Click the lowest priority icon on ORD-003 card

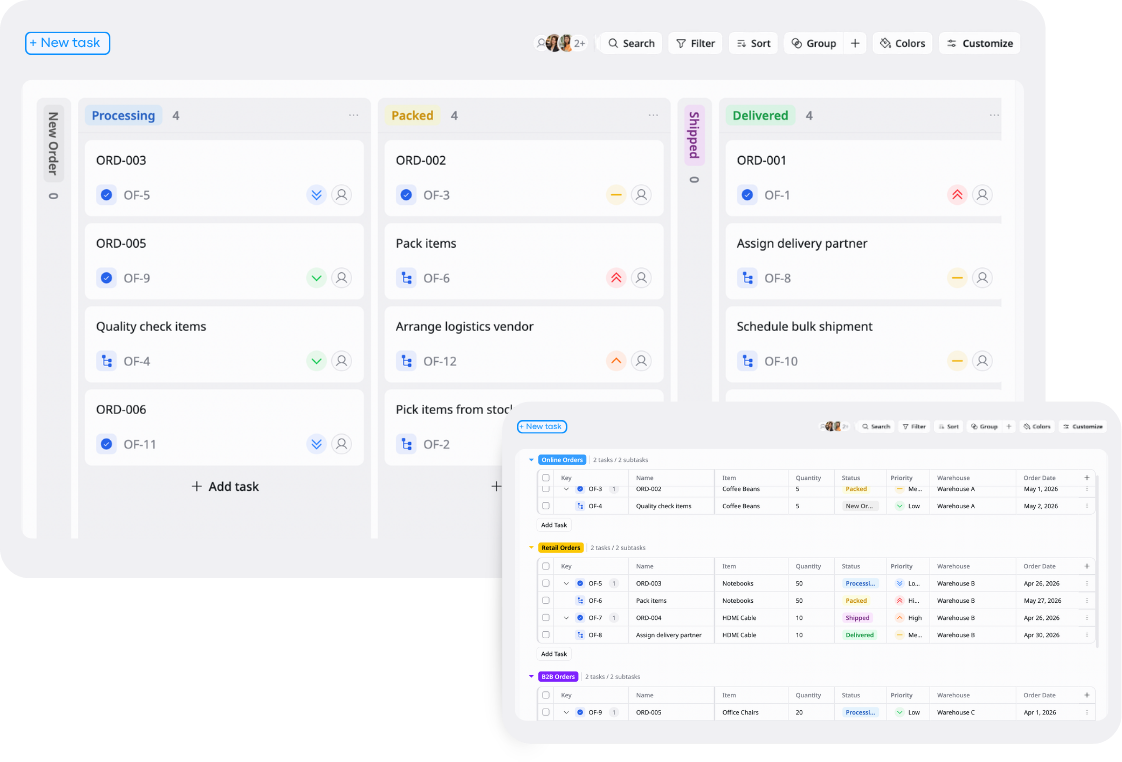point(316,195)
